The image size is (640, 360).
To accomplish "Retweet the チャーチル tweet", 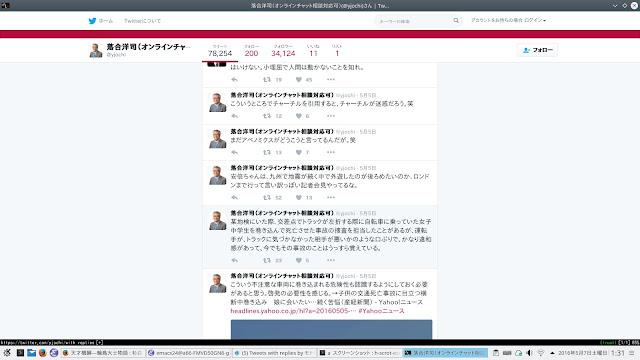I will coord(267,116).
